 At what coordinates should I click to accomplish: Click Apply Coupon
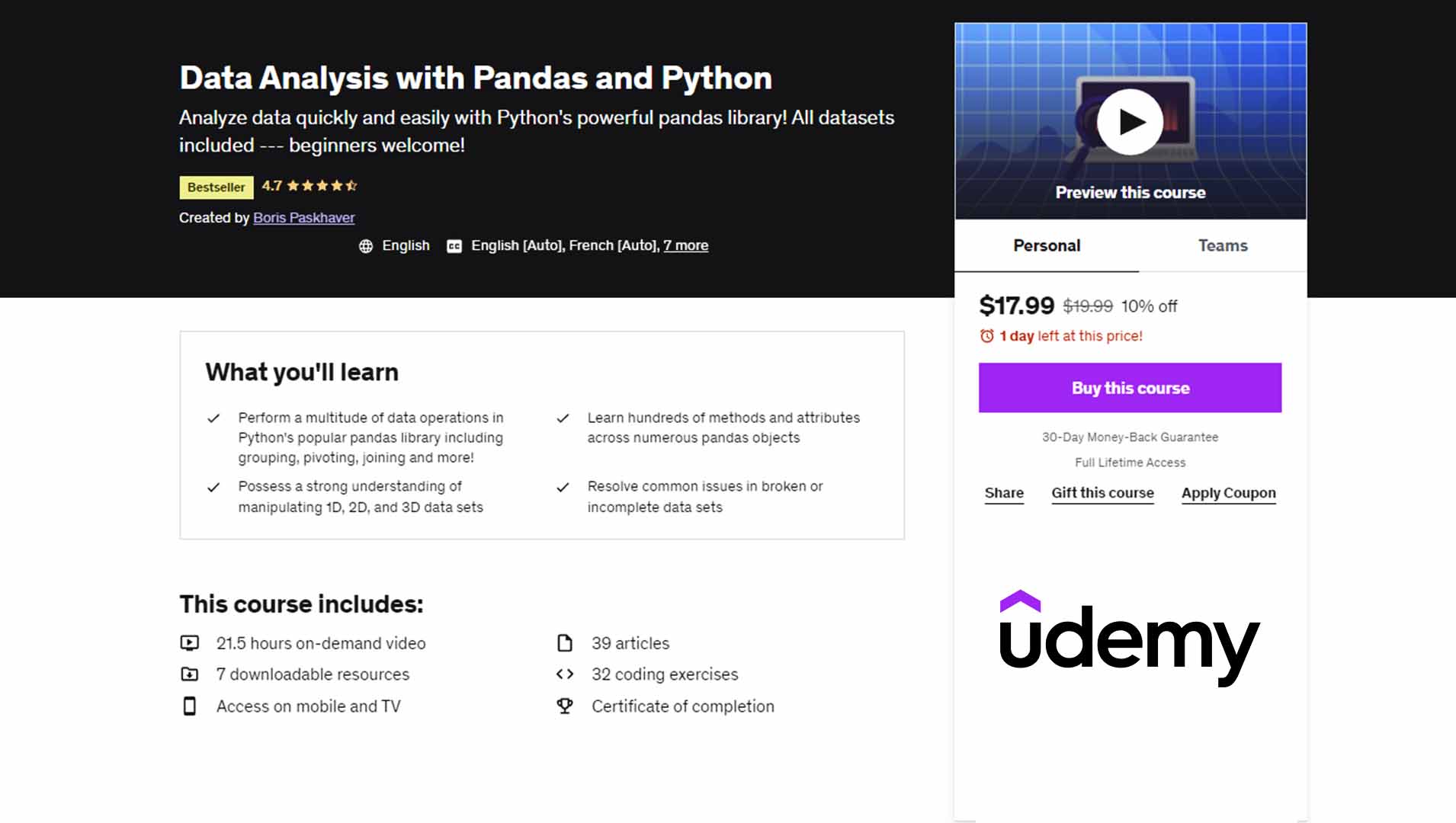1227,493
